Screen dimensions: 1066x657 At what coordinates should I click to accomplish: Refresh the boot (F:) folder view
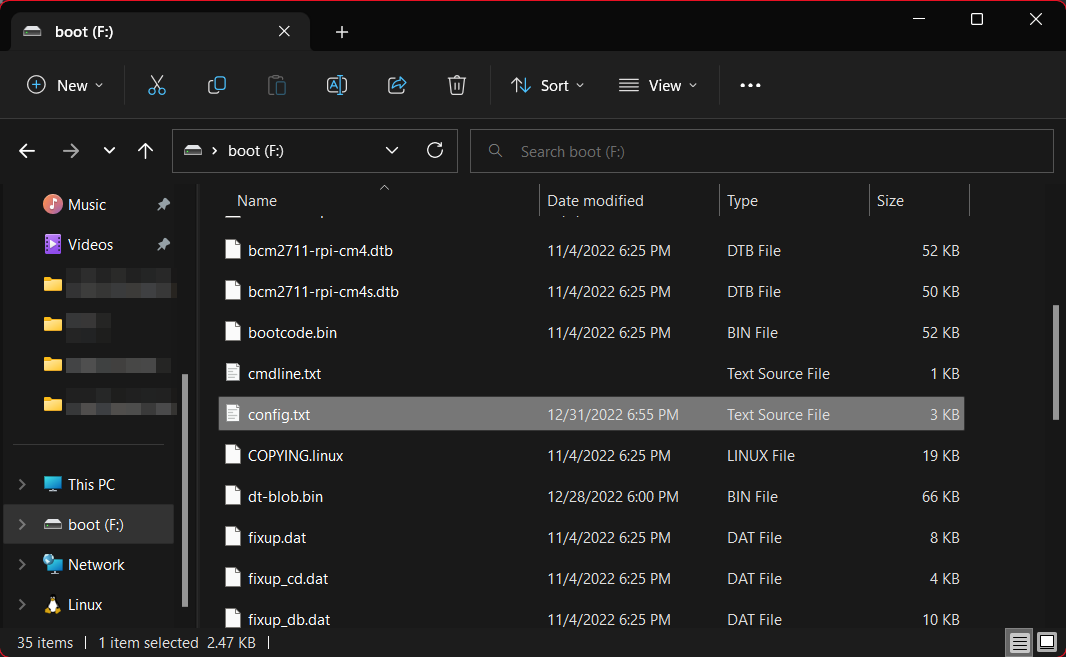click(x=435, y=151)
